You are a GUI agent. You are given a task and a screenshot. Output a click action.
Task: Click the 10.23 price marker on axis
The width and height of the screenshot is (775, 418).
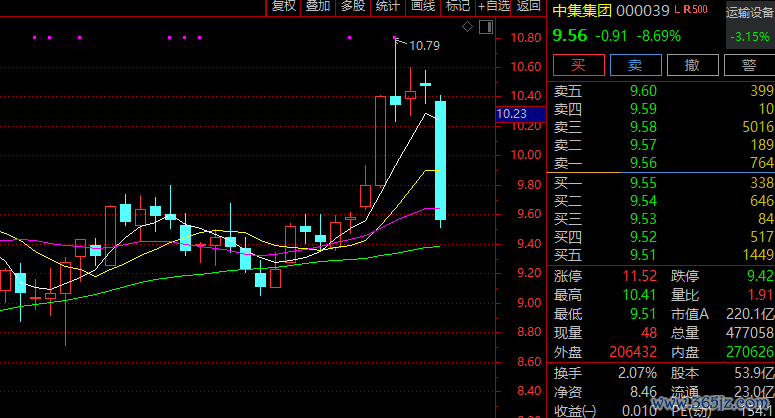(520, 114)
